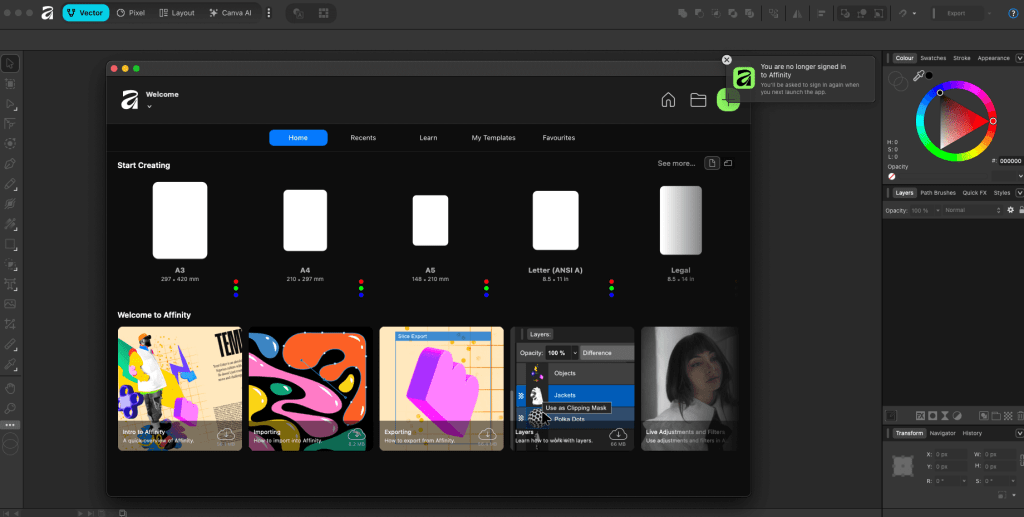Open the Layers panel gear settings
1024x517 pixels.
(1010, 210)
